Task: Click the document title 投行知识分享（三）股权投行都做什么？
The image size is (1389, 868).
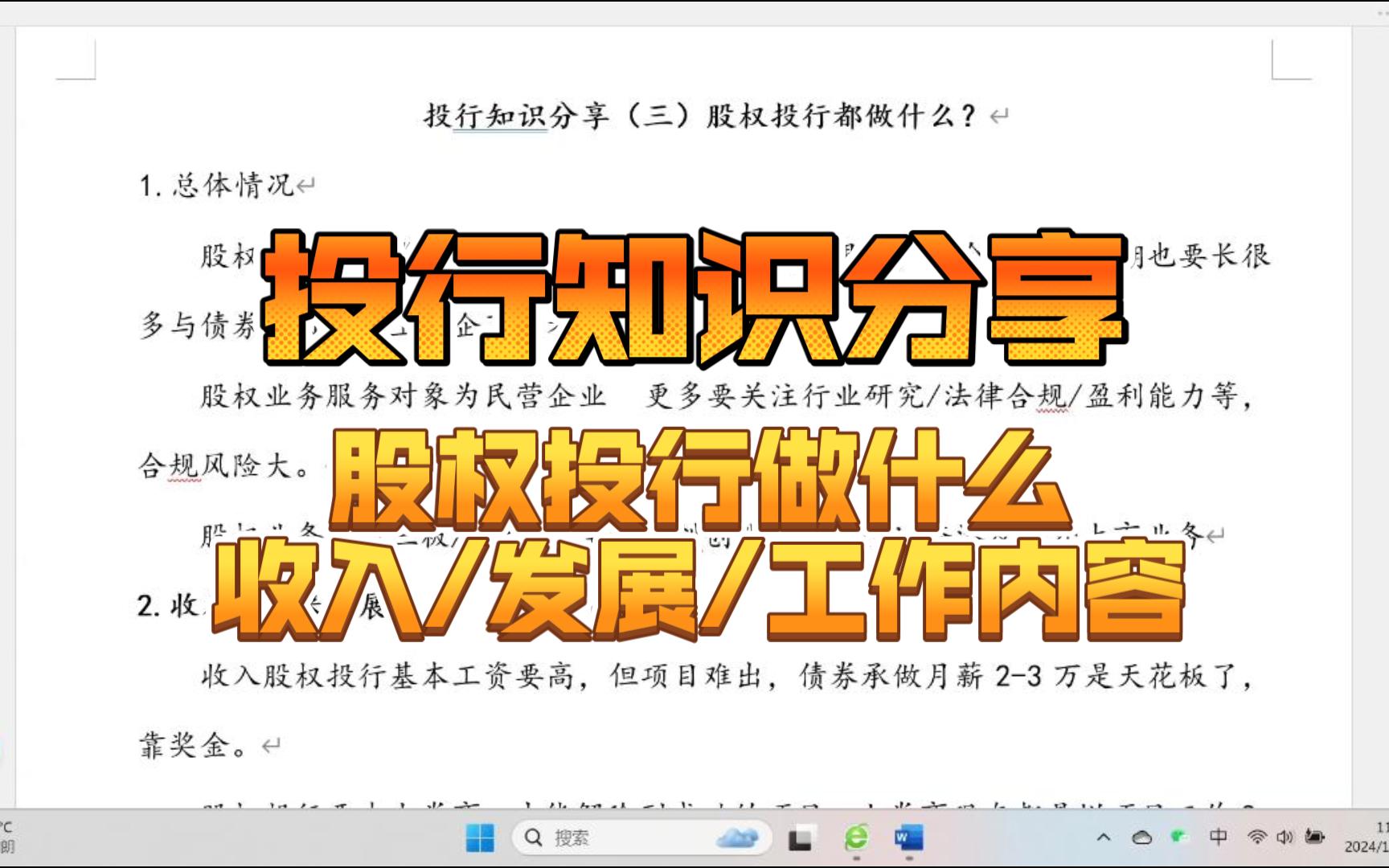Action: tap(700, 116)
